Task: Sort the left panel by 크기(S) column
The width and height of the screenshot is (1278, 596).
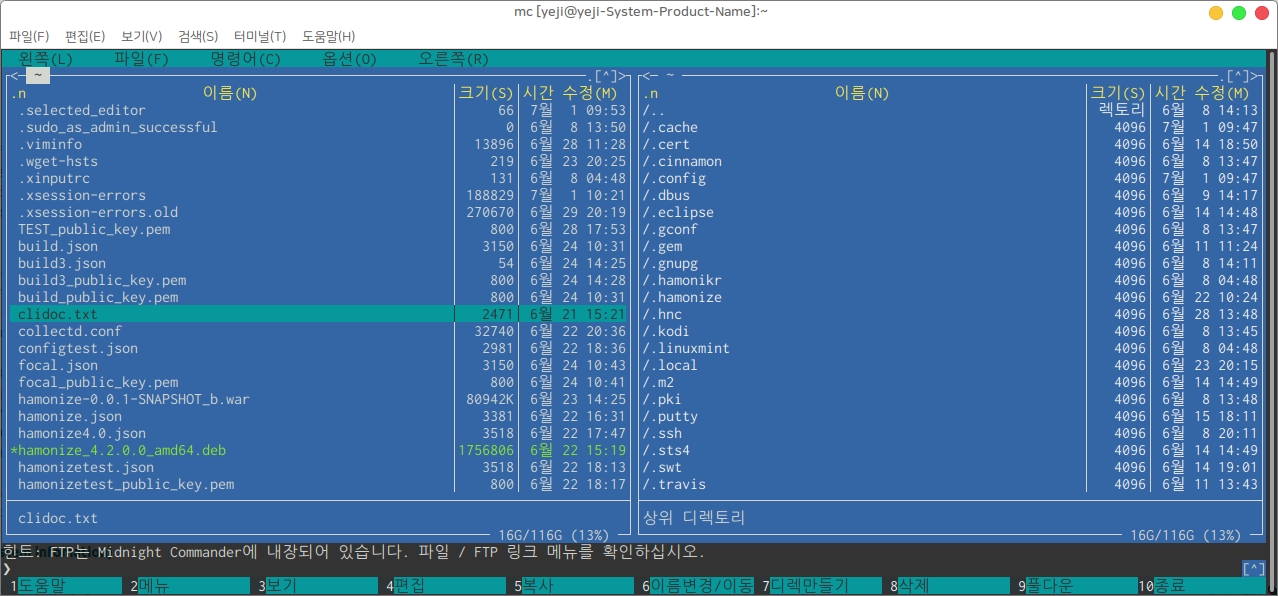Action: 484,93
